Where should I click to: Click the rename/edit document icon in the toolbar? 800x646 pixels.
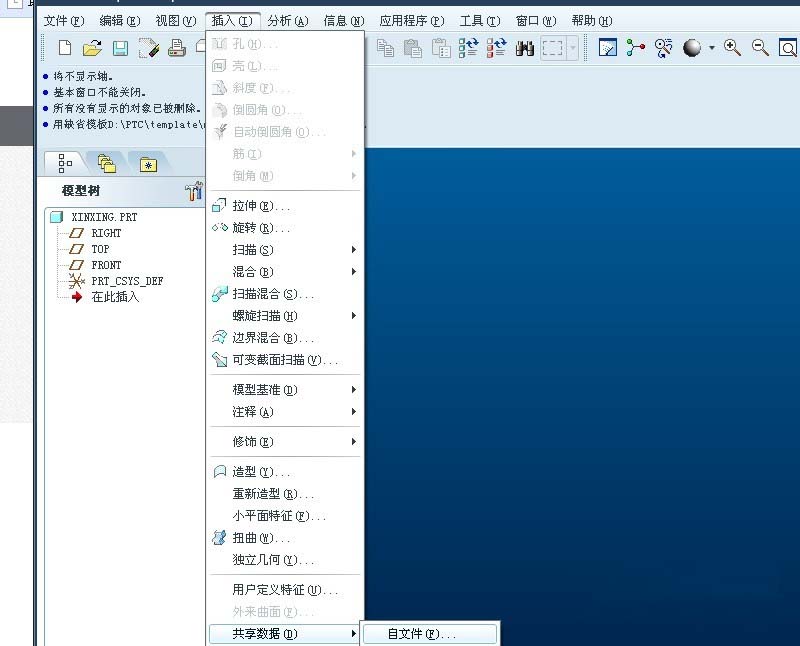click(x=148, y=48)
